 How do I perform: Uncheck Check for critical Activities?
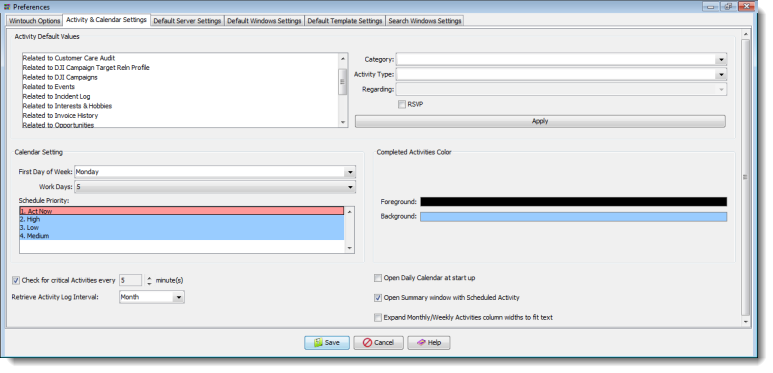[x=16, y=280]
